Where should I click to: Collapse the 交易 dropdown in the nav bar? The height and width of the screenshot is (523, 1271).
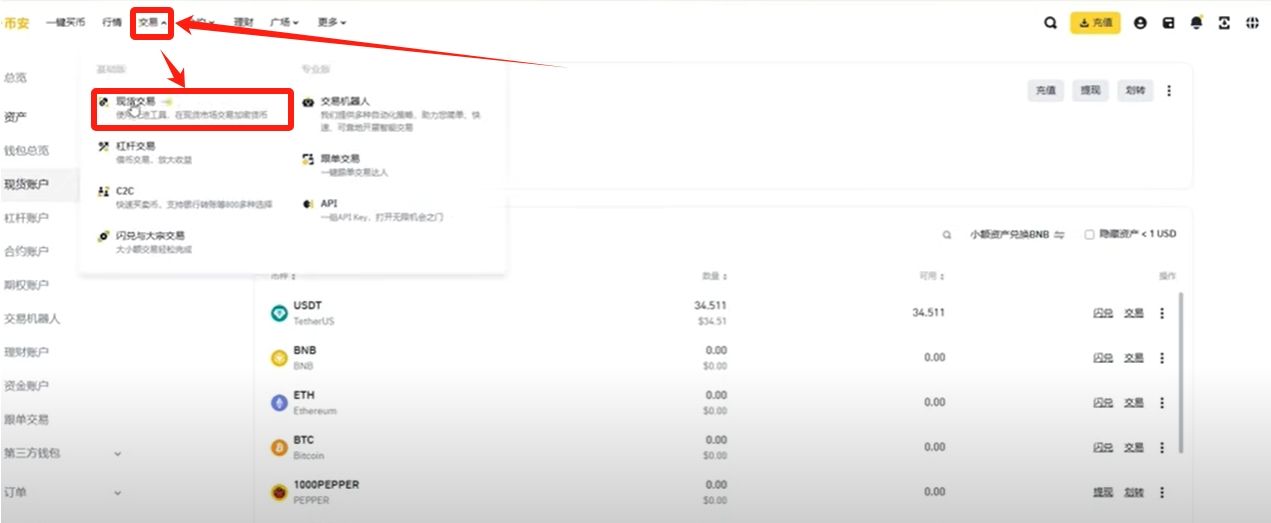152,22
